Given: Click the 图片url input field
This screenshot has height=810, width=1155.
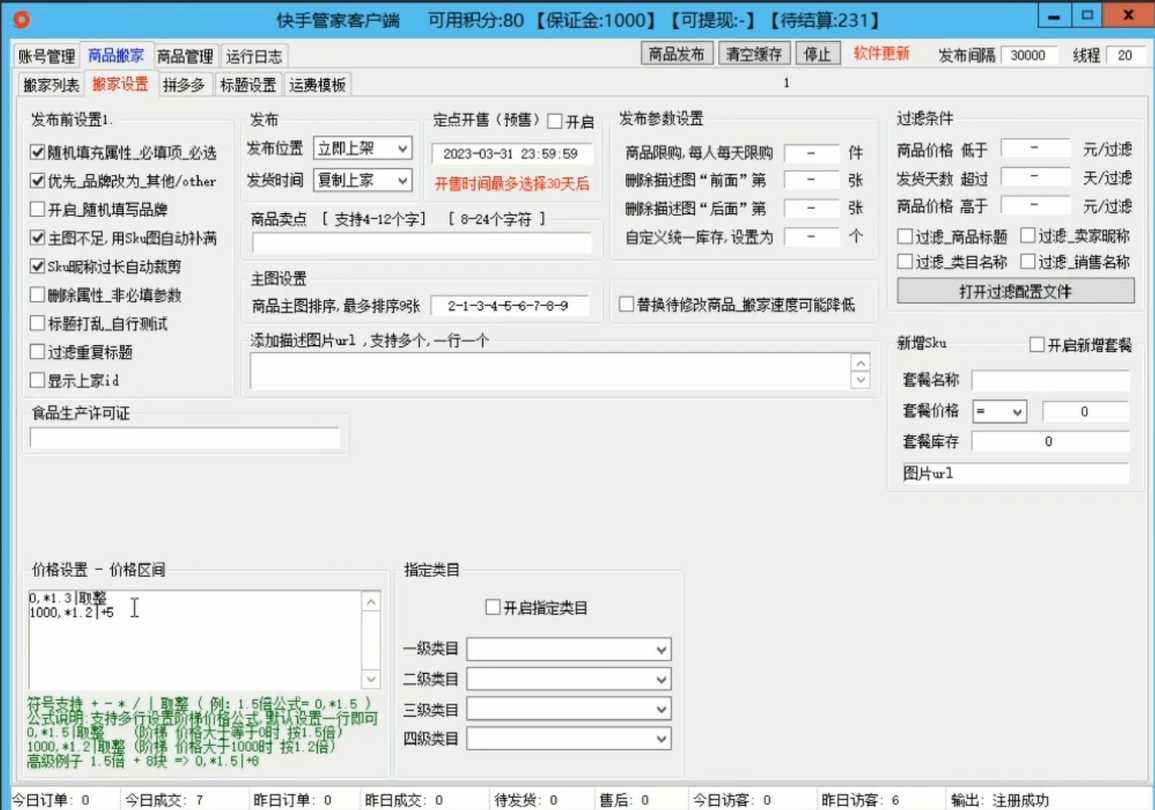Looking at the screenshot, I should point(1016,473).
